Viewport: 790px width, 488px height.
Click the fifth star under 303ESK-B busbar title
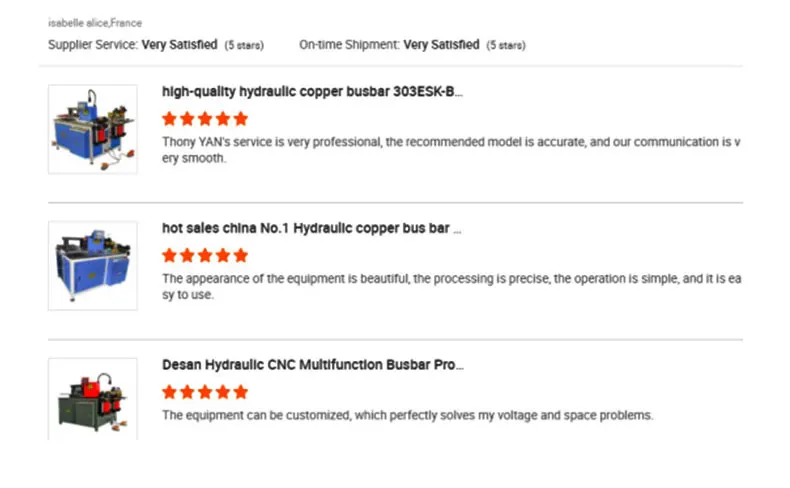coord(240,119)
